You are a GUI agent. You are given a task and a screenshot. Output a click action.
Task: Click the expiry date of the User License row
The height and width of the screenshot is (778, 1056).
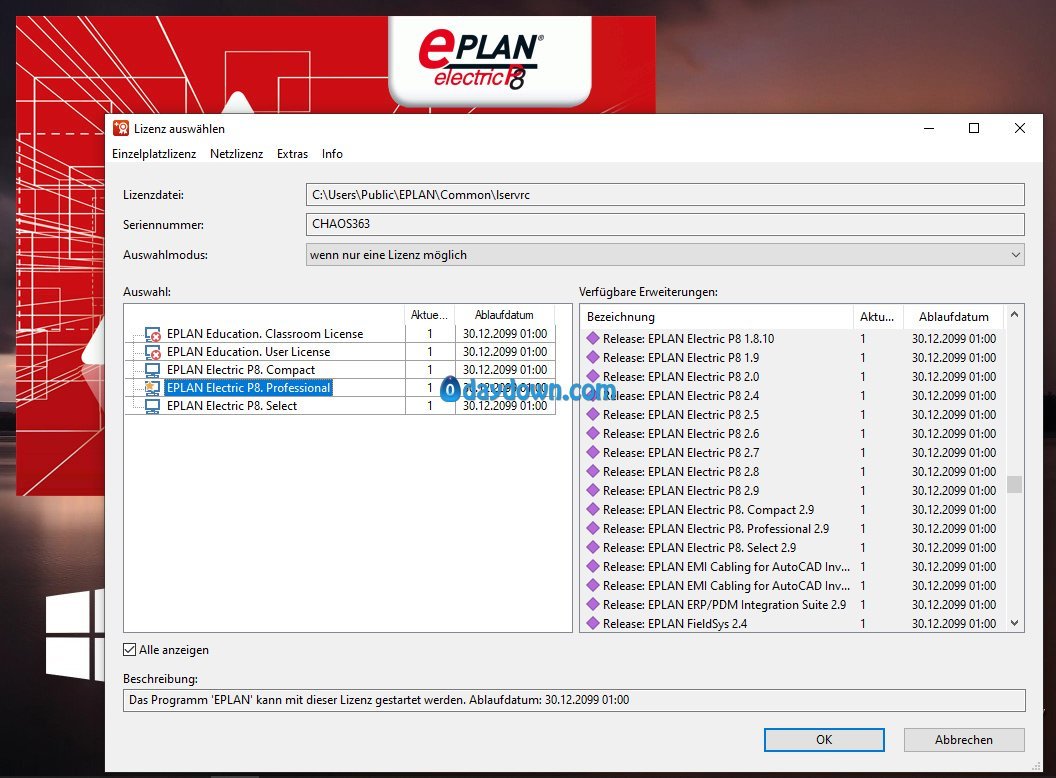pyautogui.click(x=504, y=352)
